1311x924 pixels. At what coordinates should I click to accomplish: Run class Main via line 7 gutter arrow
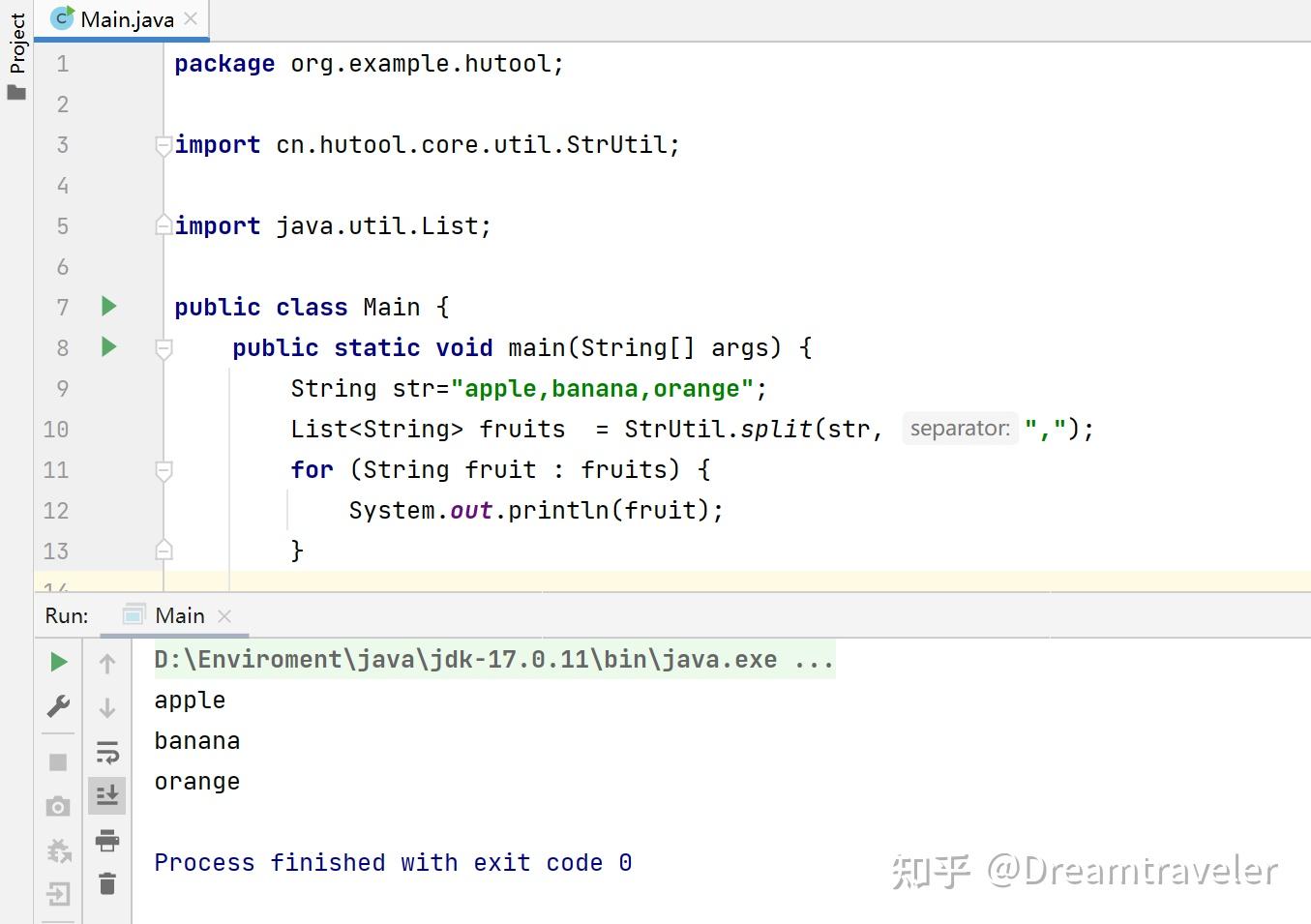tap(109, 307)
